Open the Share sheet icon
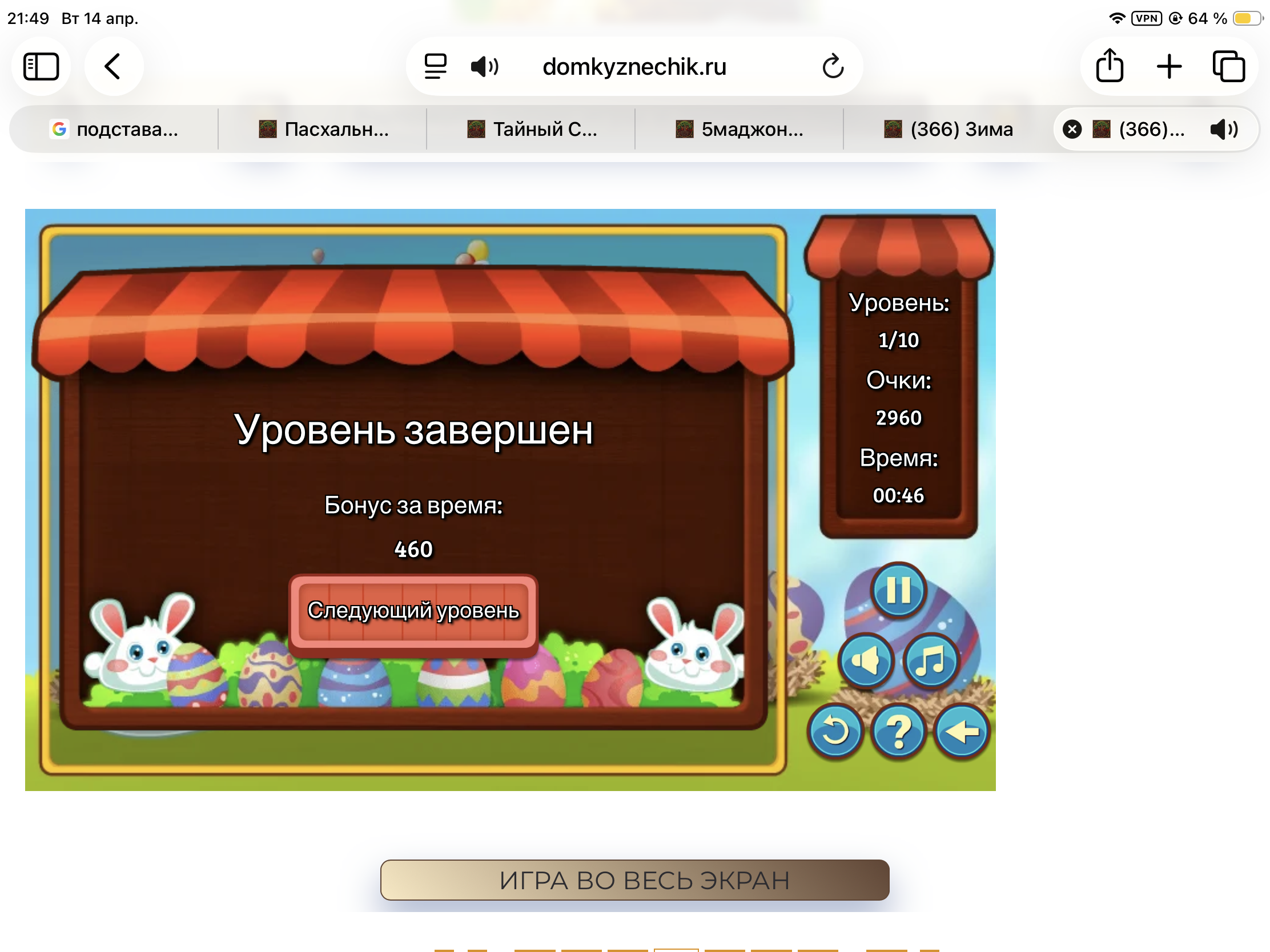This screenshot has height=952, width=1270. pyautogui.click(x=1109, y=67)
